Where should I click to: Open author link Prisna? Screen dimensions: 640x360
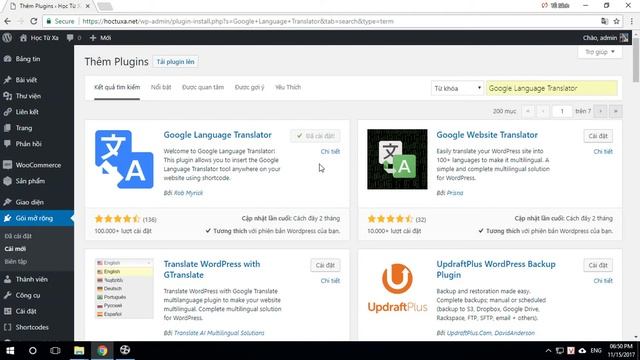(455, 193)
